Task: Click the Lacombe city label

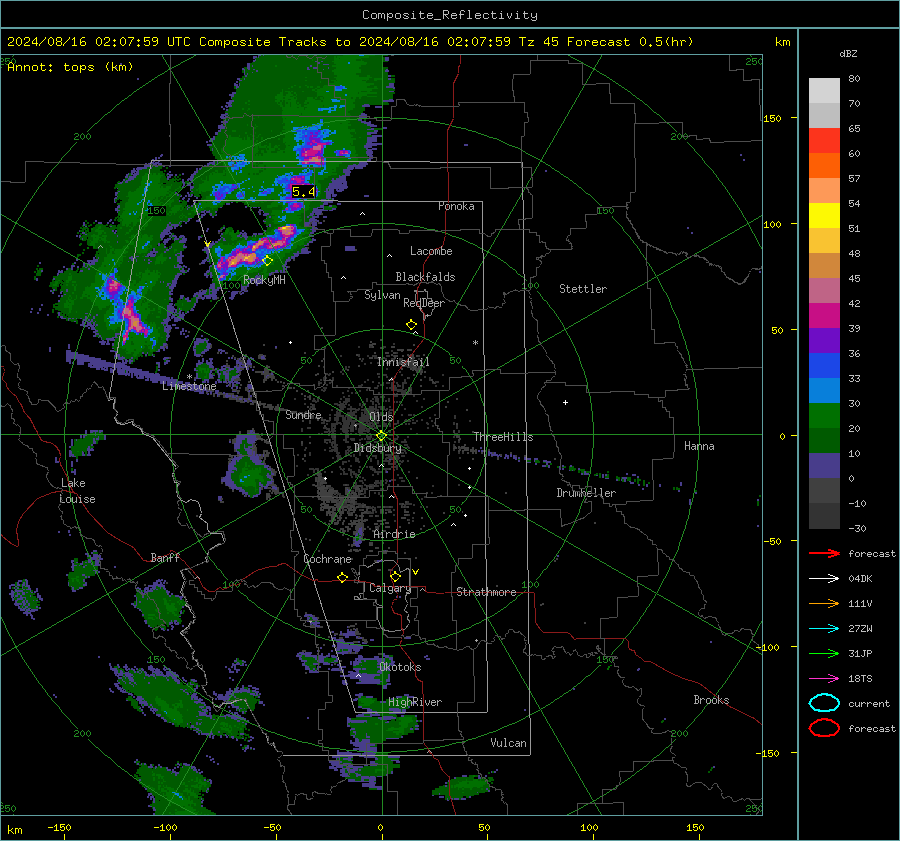Action: click(x=431, y=251)
